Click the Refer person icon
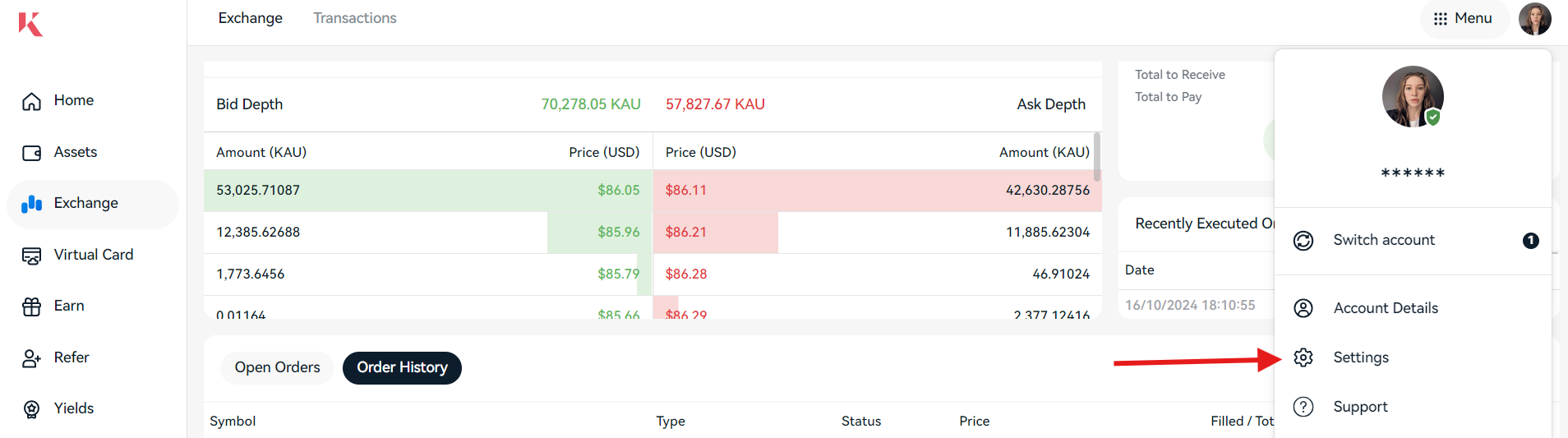 coord(32,358)
